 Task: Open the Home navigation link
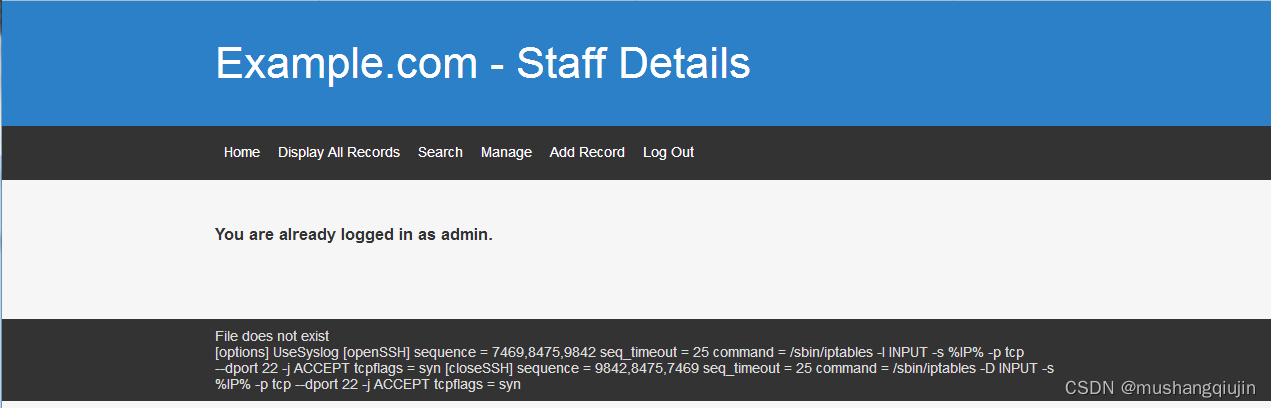click(242, 152)
